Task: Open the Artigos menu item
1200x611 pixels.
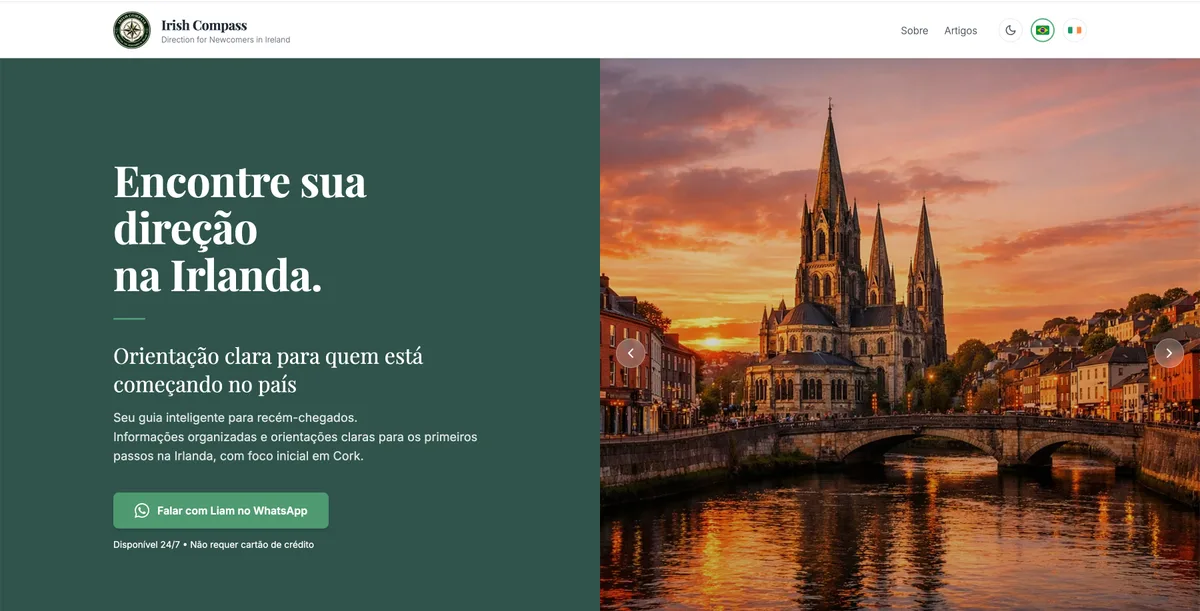Action: pyautogui.click(x=960, y=30)
